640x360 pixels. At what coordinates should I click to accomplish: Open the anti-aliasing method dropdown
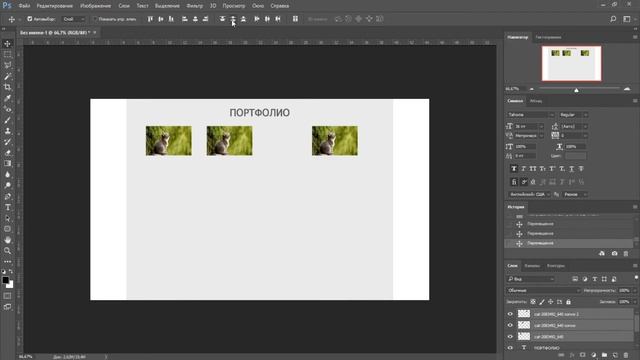575,194
